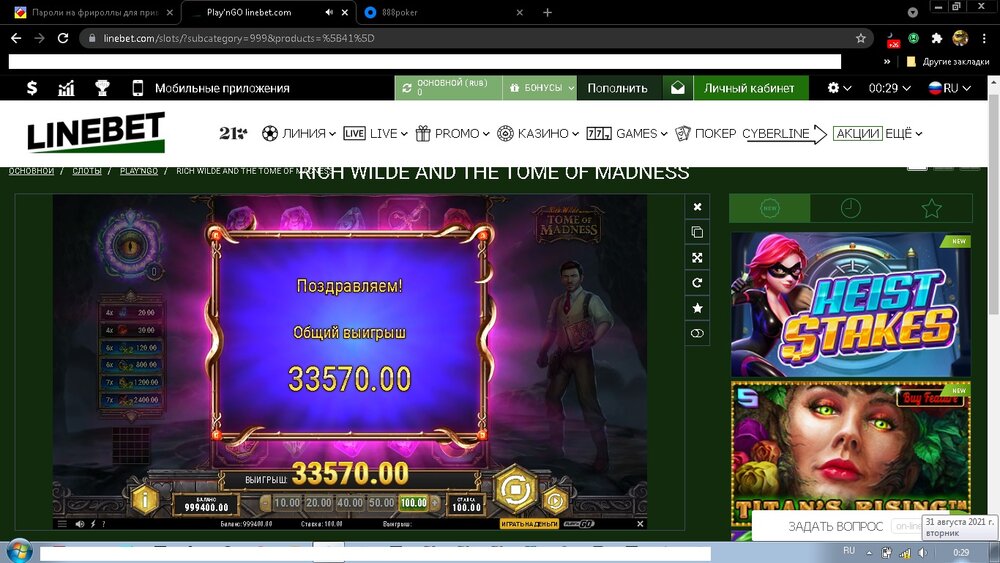The width and height of the screenshot is (1000, 563).
Task: Expand the ЛИНИЯ menu
Action: (x=298, y=133)
